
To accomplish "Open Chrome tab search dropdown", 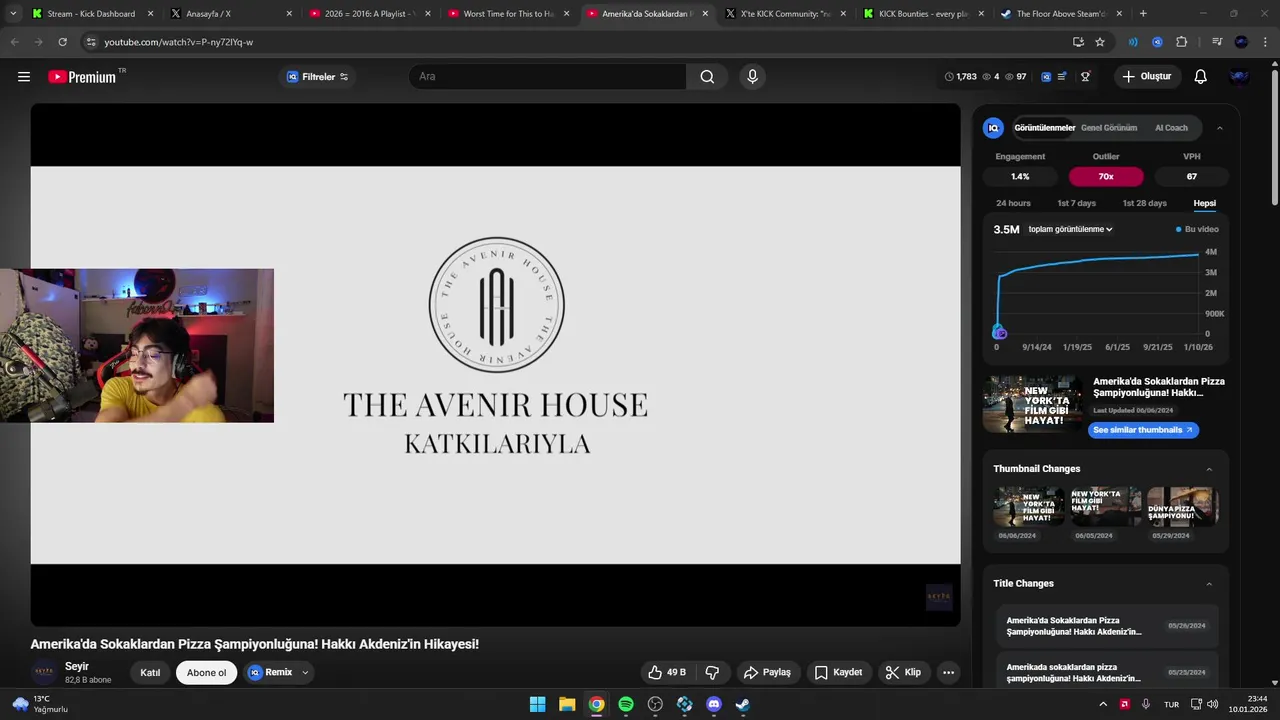I will click(x=13, y=14).
